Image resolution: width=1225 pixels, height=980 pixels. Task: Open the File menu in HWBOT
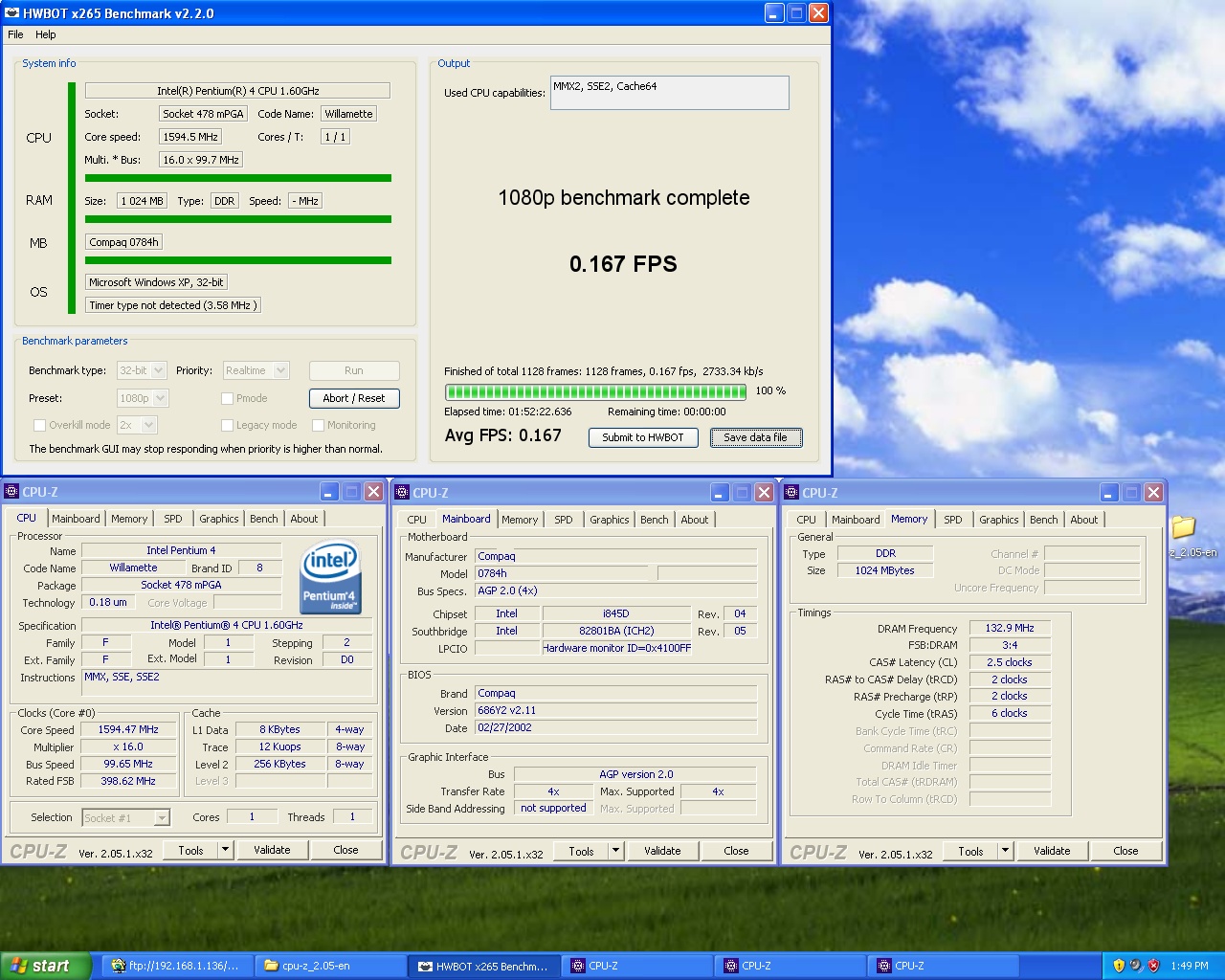(x=15, y=34)
